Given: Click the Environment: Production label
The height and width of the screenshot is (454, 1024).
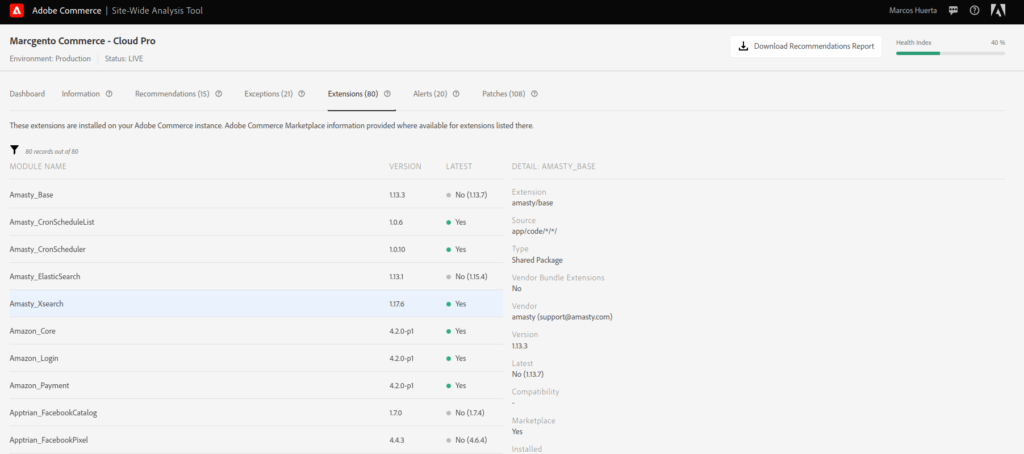Looking at the screenshot, I should pos(50,58).
